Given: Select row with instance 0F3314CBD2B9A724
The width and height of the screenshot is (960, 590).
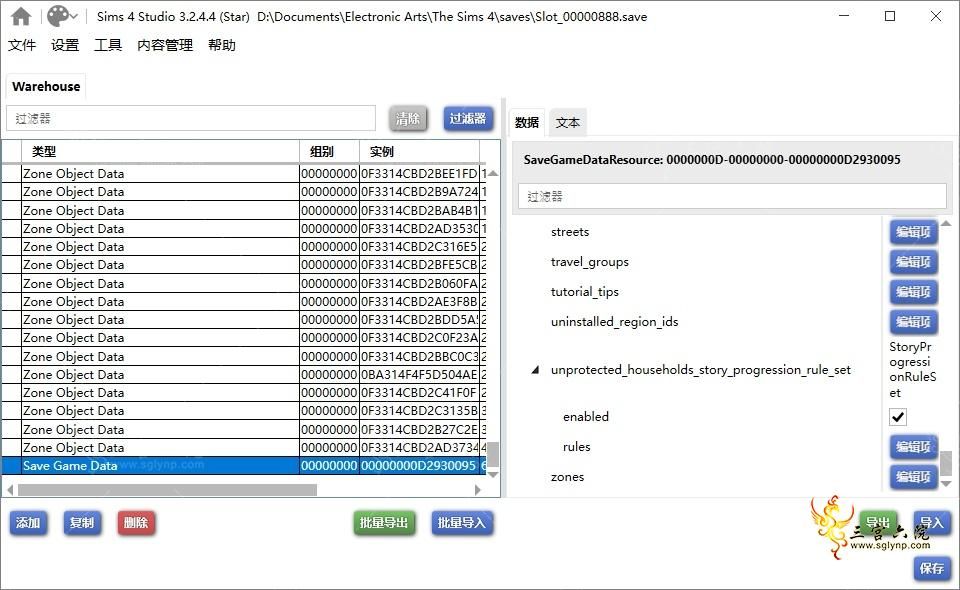Looking at the screenshot, I should 244,192.
